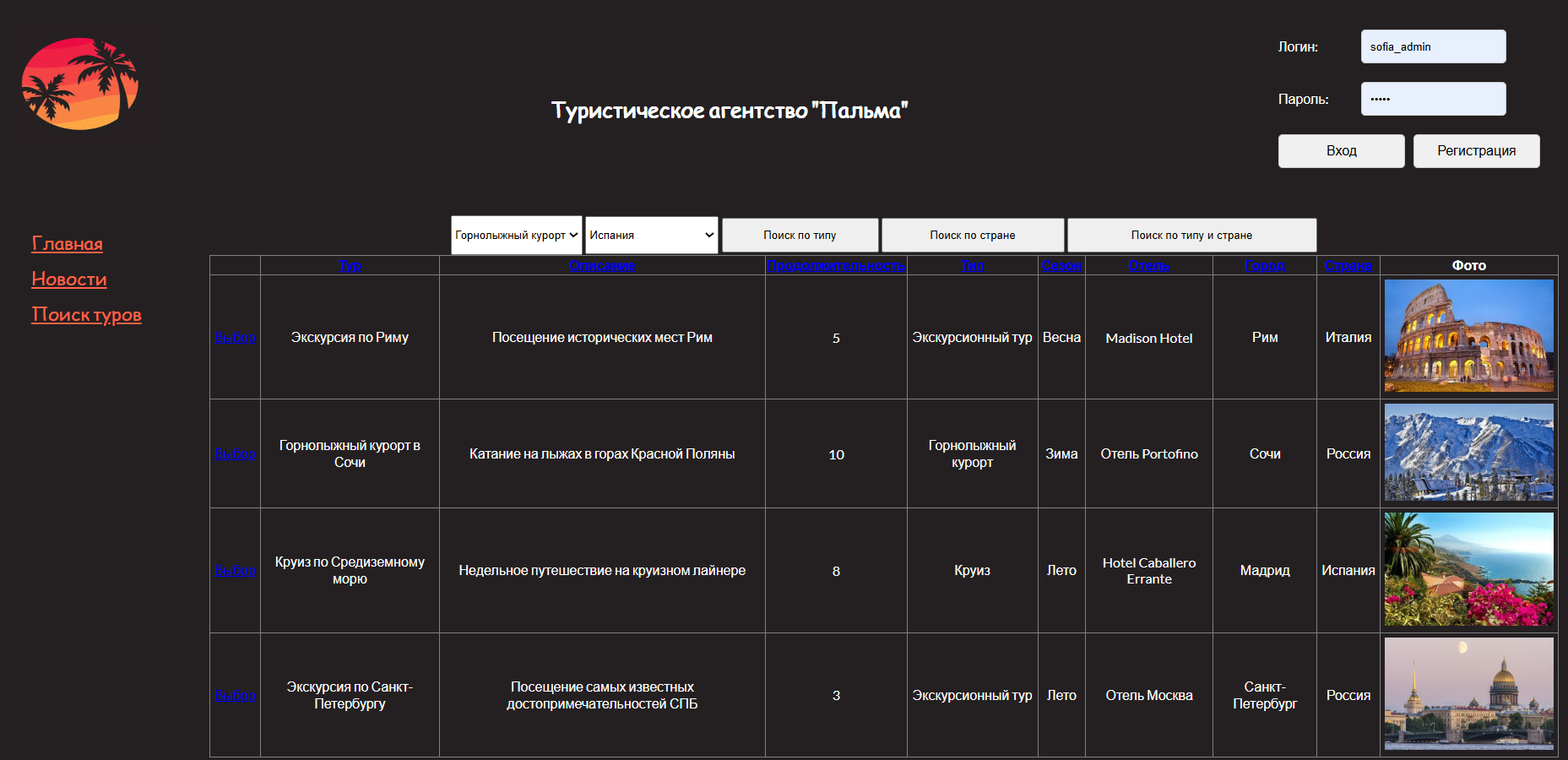
Task: Click the 'Катание на лыжах в горах Красной Поляны' description
Action: [x=602, y=454]
